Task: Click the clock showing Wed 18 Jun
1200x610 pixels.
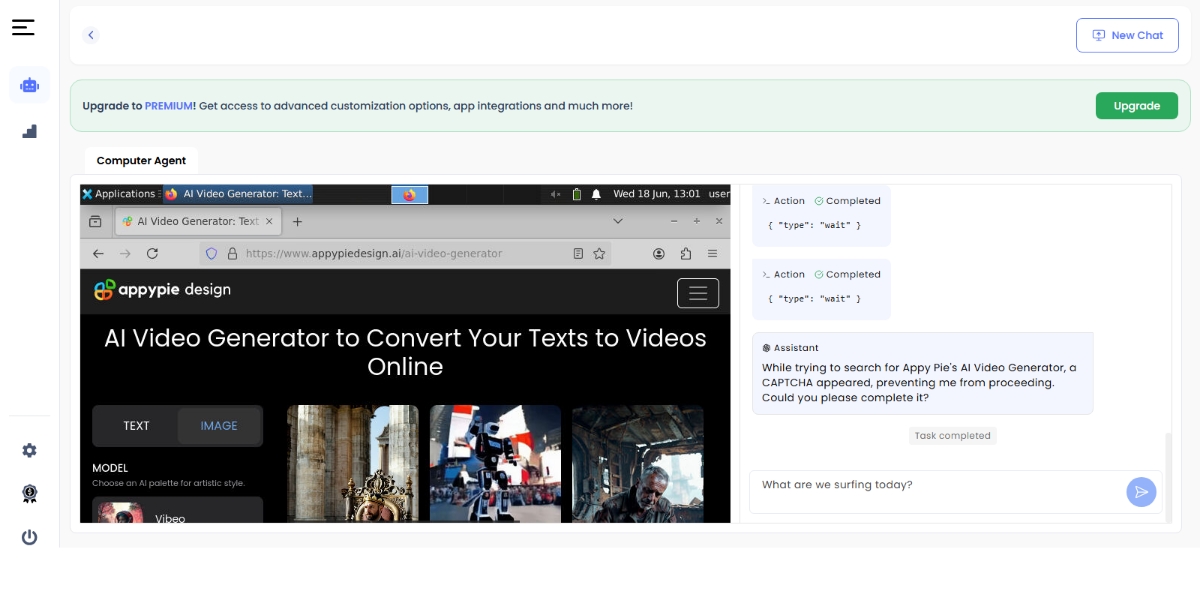Action: click(x=656, y=194)
